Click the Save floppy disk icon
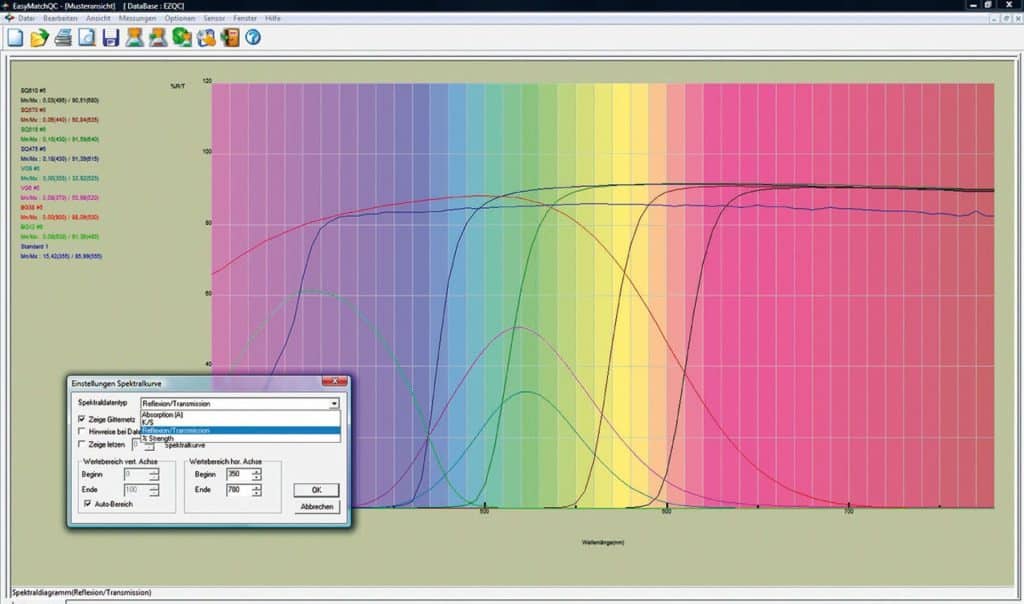Viewport: 1024px width, 604px height. 110,38
